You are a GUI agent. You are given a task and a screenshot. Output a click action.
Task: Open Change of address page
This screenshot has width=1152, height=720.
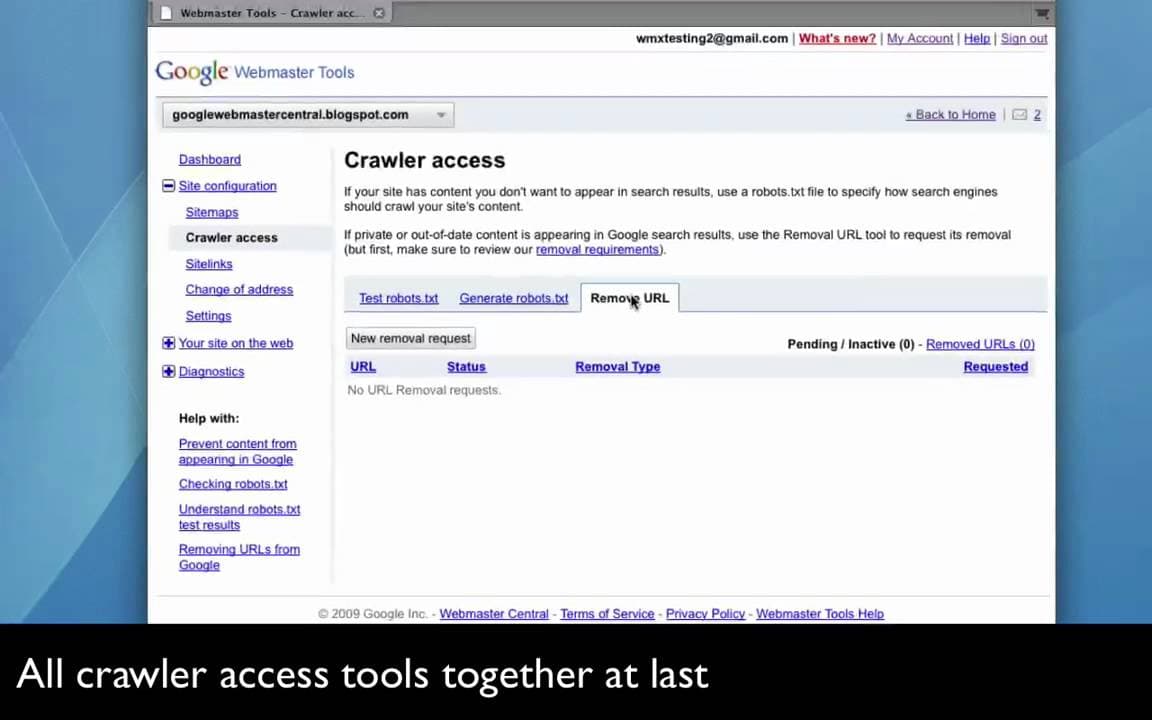tap(239, 289)
